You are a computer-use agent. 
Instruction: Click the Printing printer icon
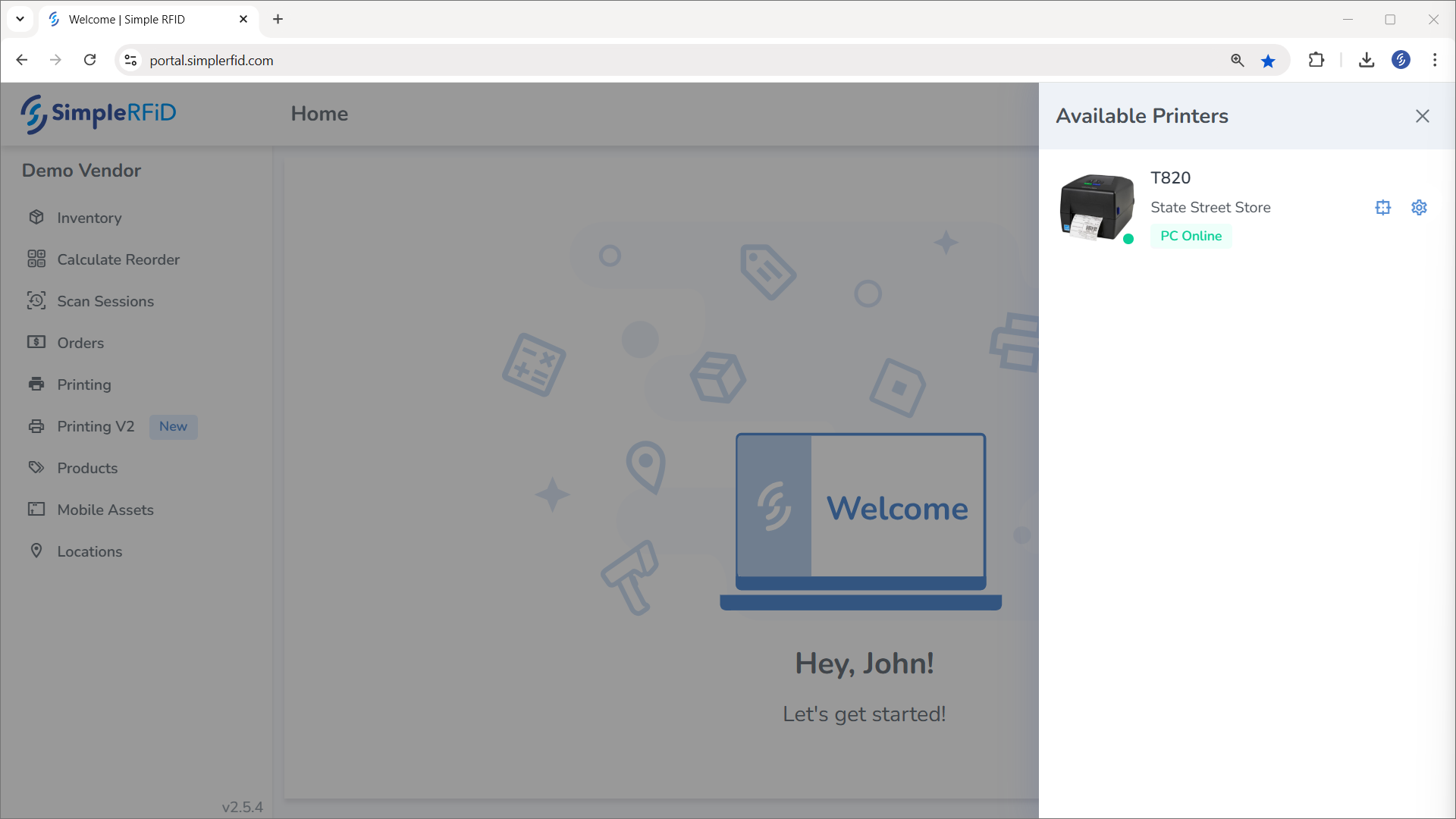(x=36, y=384)
